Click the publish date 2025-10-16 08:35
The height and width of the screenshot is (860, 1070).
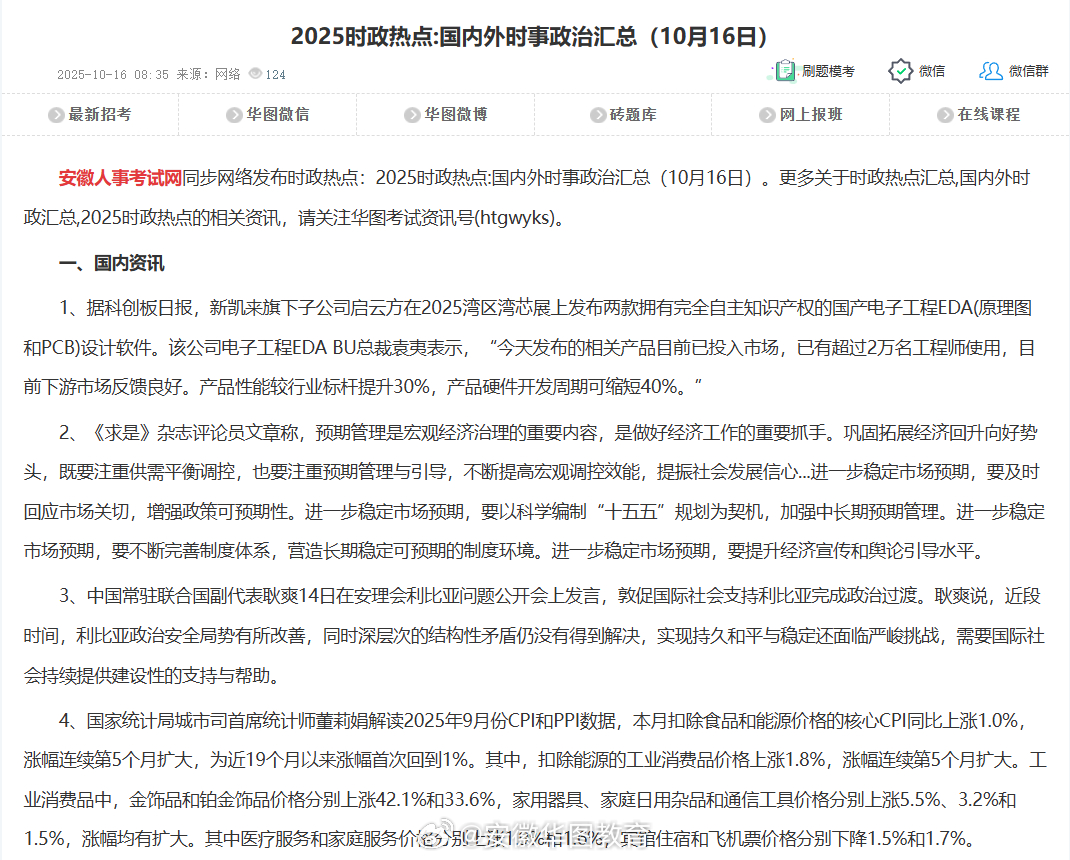[x=113, y=74]
